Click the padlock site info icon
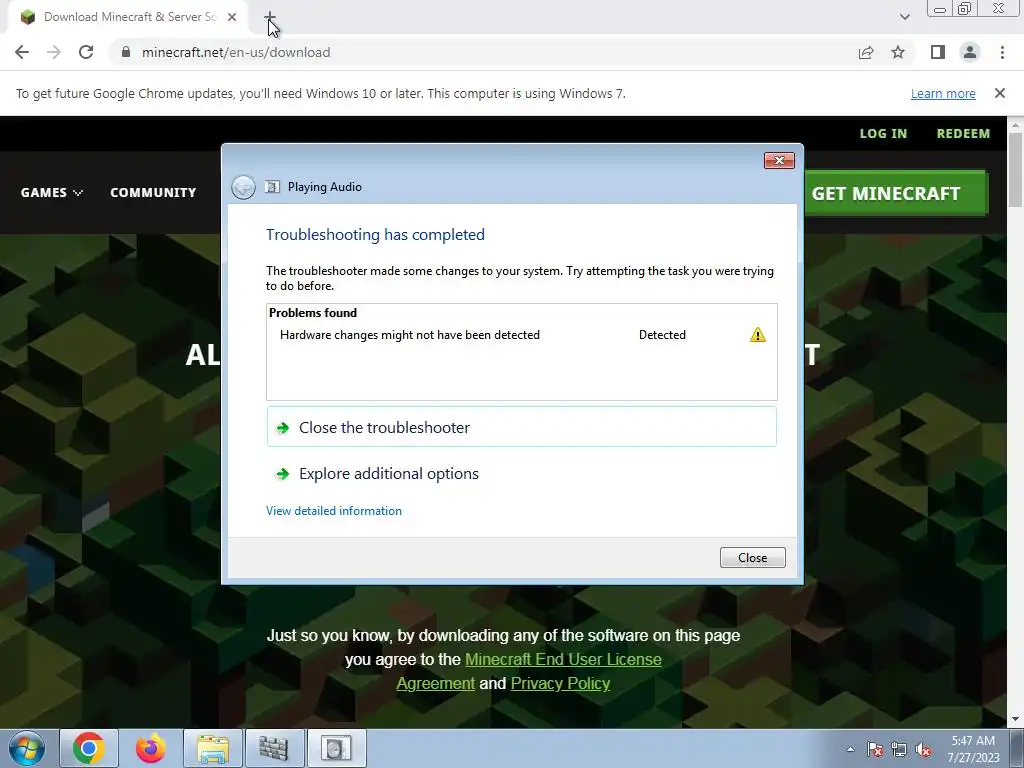The width and height of the screenshot is (1024, 768). pyautogui.click(x=126, y=52)
